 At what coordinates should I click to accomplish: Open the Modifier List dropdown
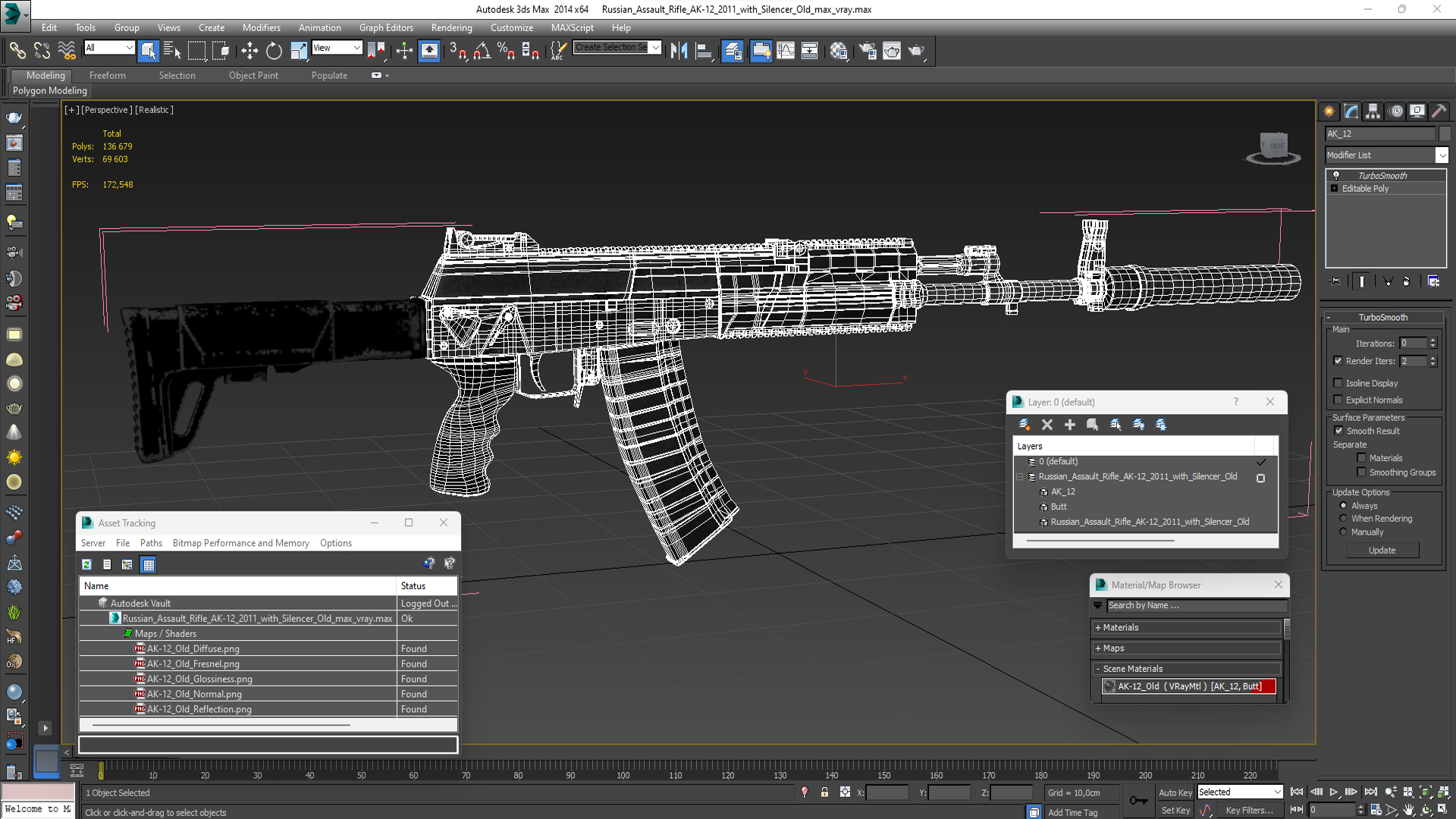click(1386, 155)
